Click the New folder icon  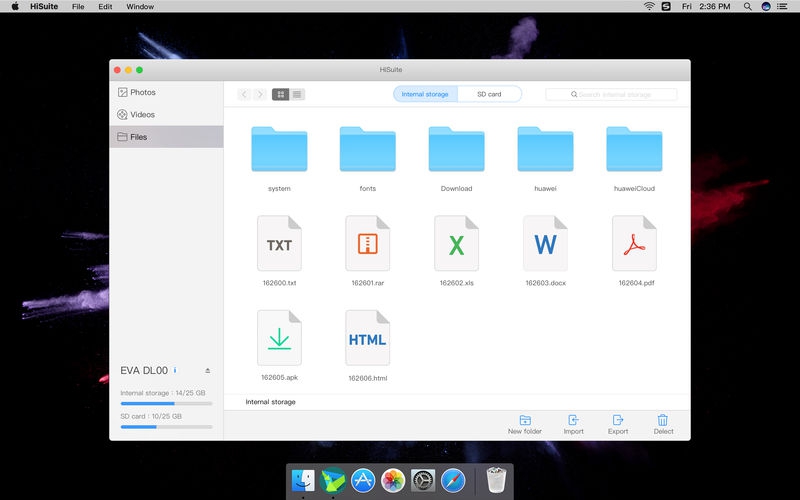tap(525, 420)
